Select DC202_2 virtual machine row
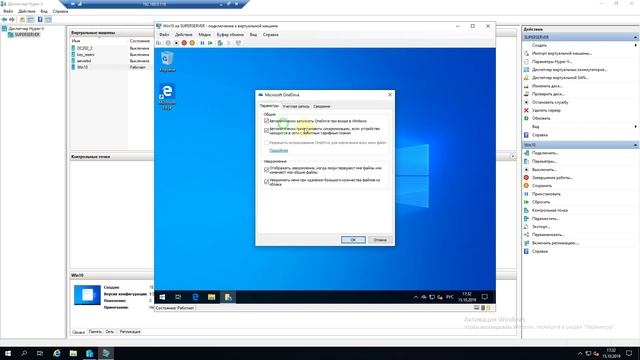 pos(111,48)
